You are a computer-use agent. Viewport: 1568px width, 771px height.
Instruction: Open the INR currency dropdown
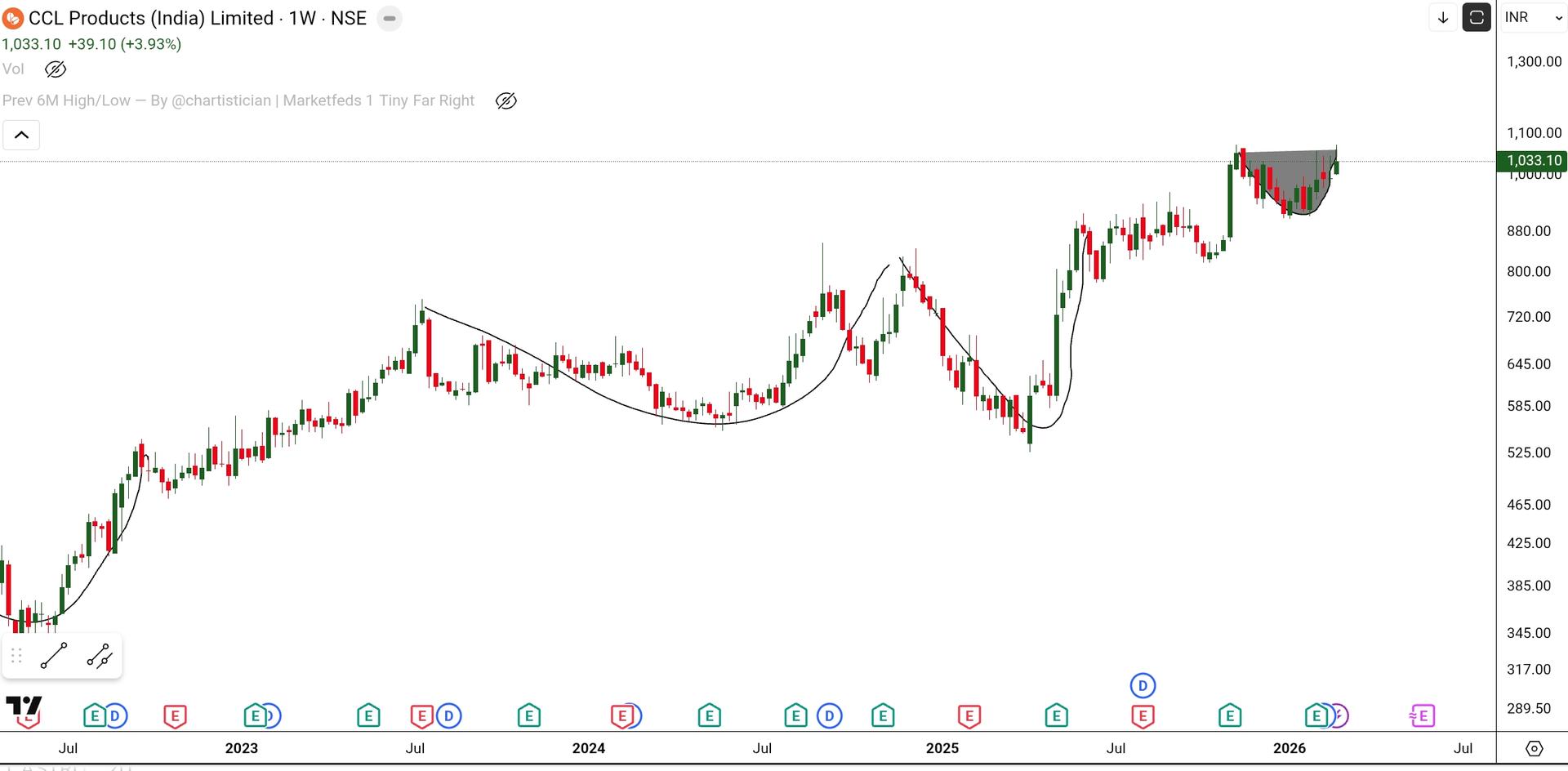[1533, 17]
